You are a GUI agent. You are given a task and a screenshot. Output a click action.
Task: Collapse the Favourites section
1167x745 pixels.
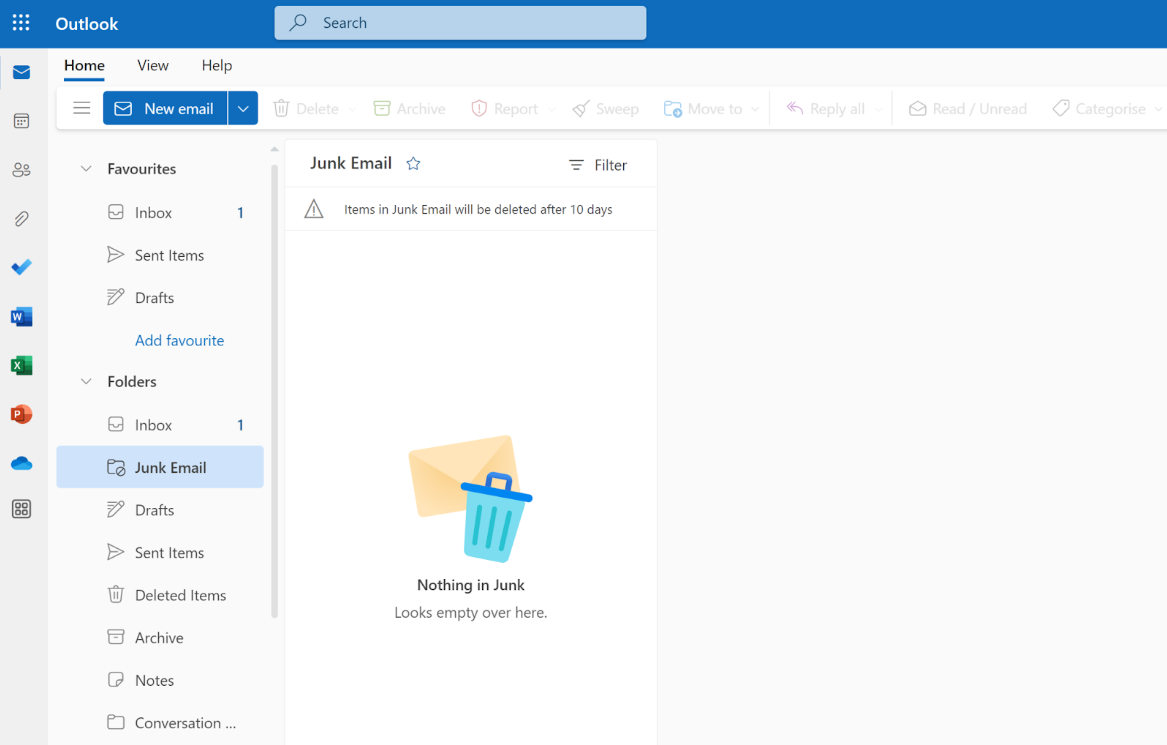tap(86, 168)
